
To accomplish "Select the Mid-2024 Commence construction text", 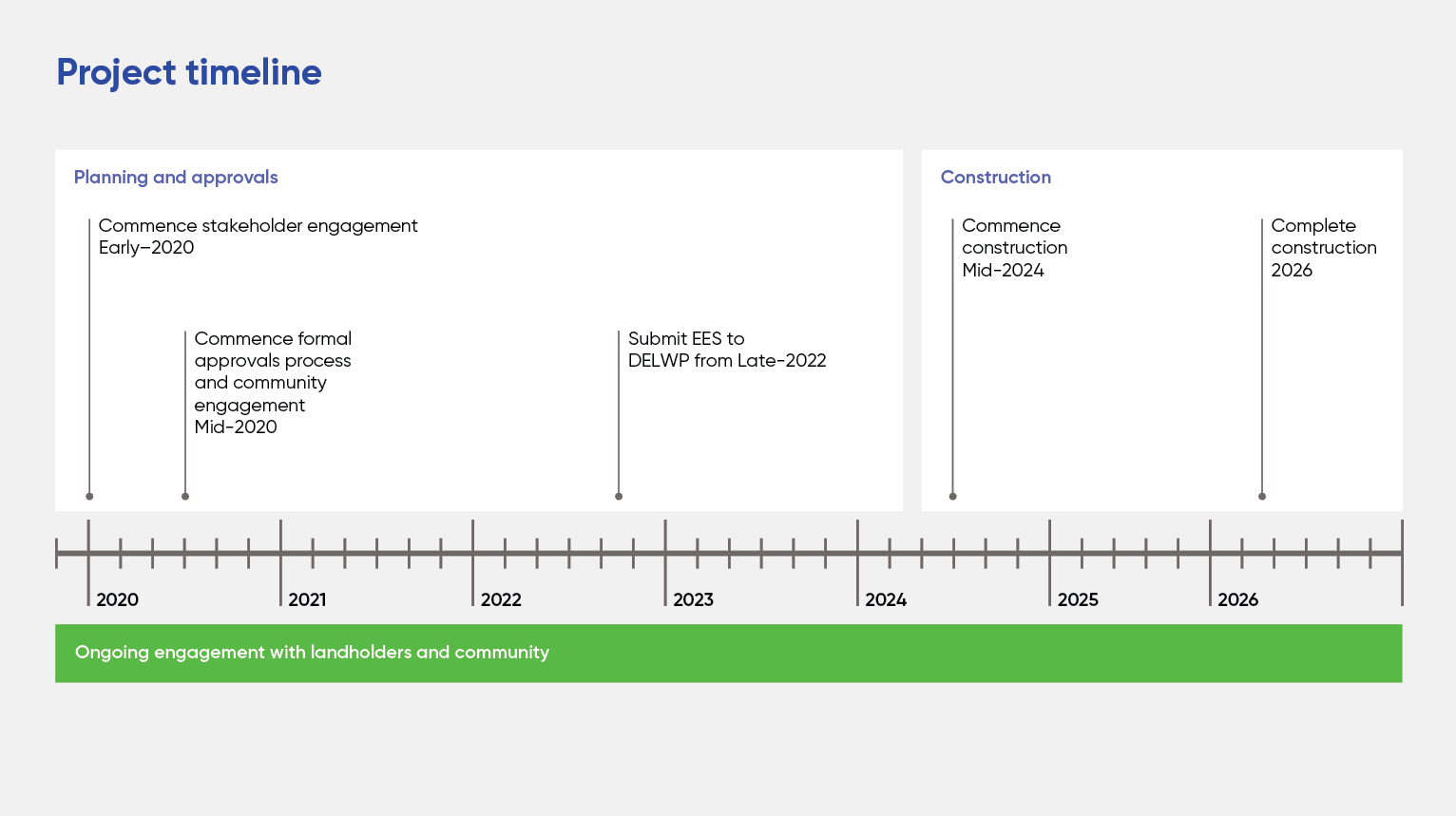I will (1014, 247).
